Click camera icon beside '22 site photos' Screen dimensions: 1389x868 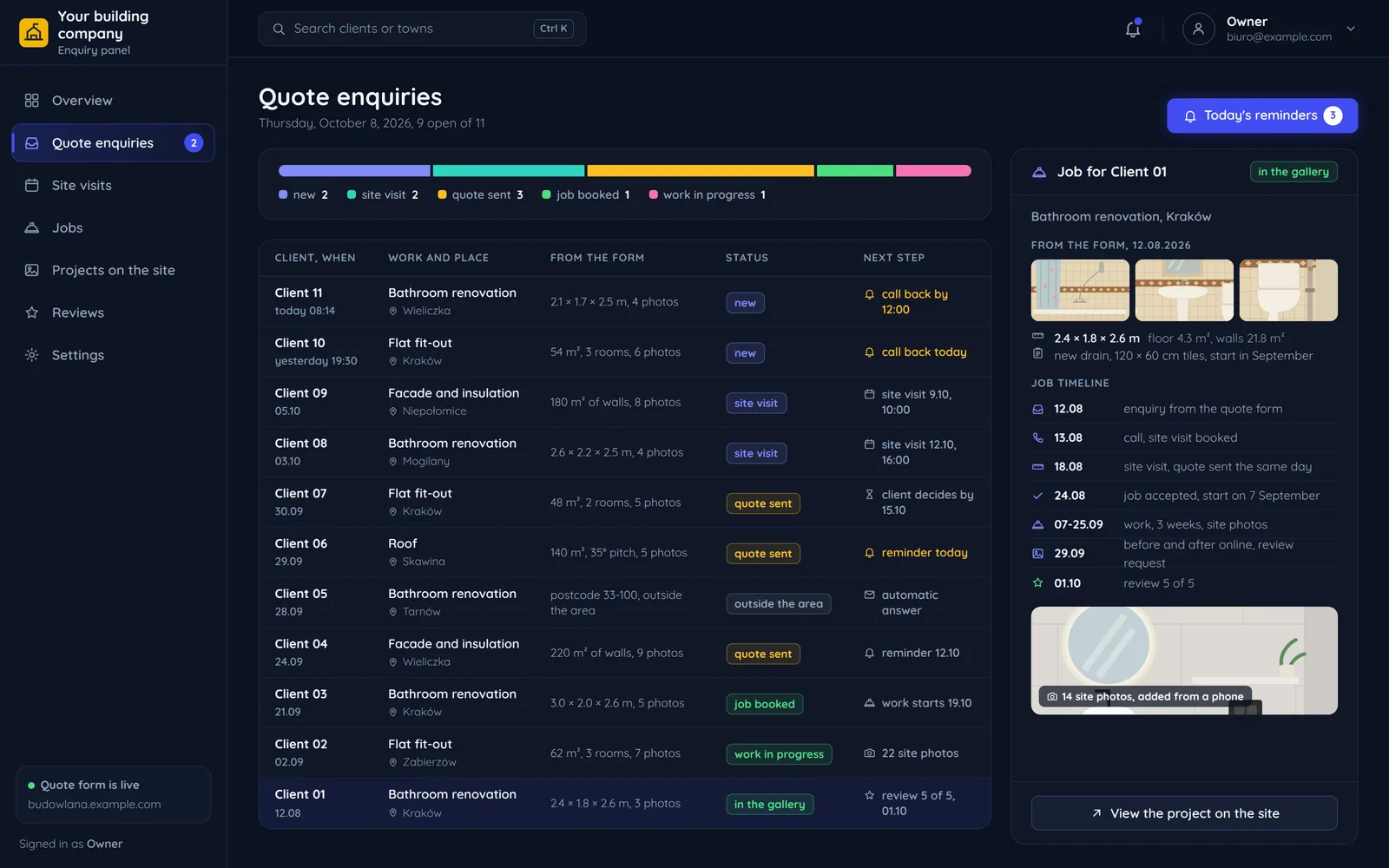click(x=869, y=753)
